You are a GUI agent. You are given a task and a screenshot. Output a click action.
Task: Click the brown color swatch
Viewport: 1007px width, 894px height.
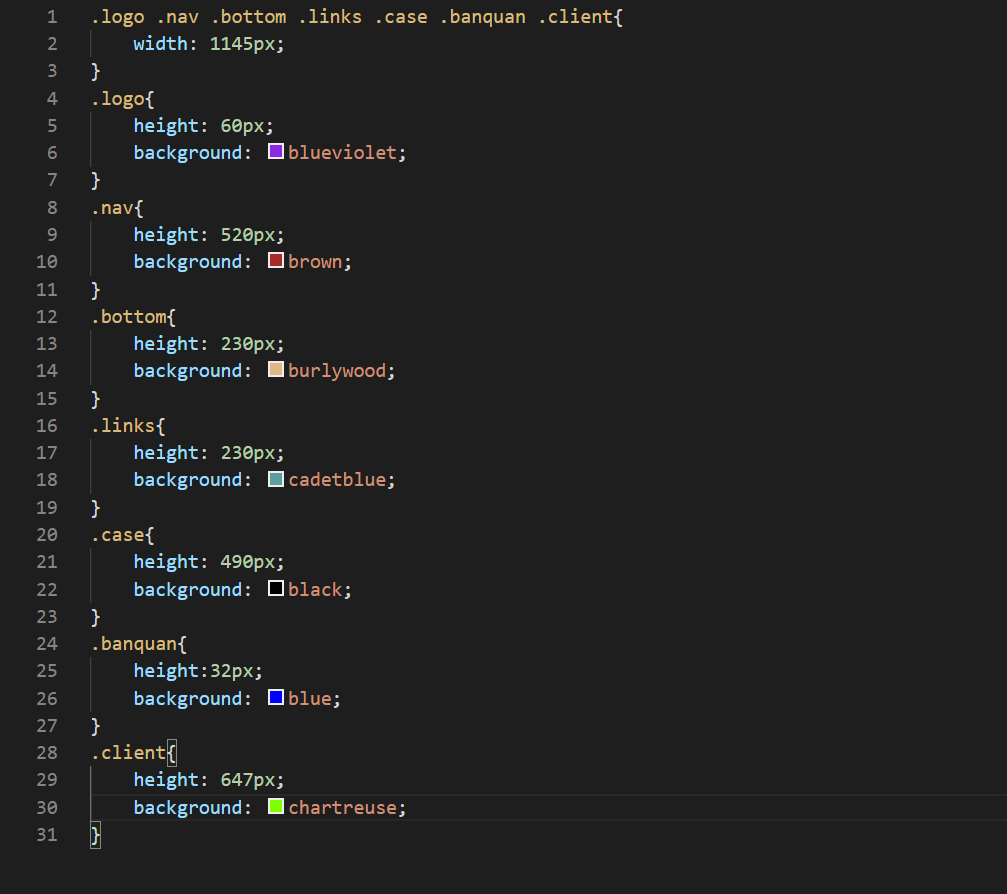point(276,261)
